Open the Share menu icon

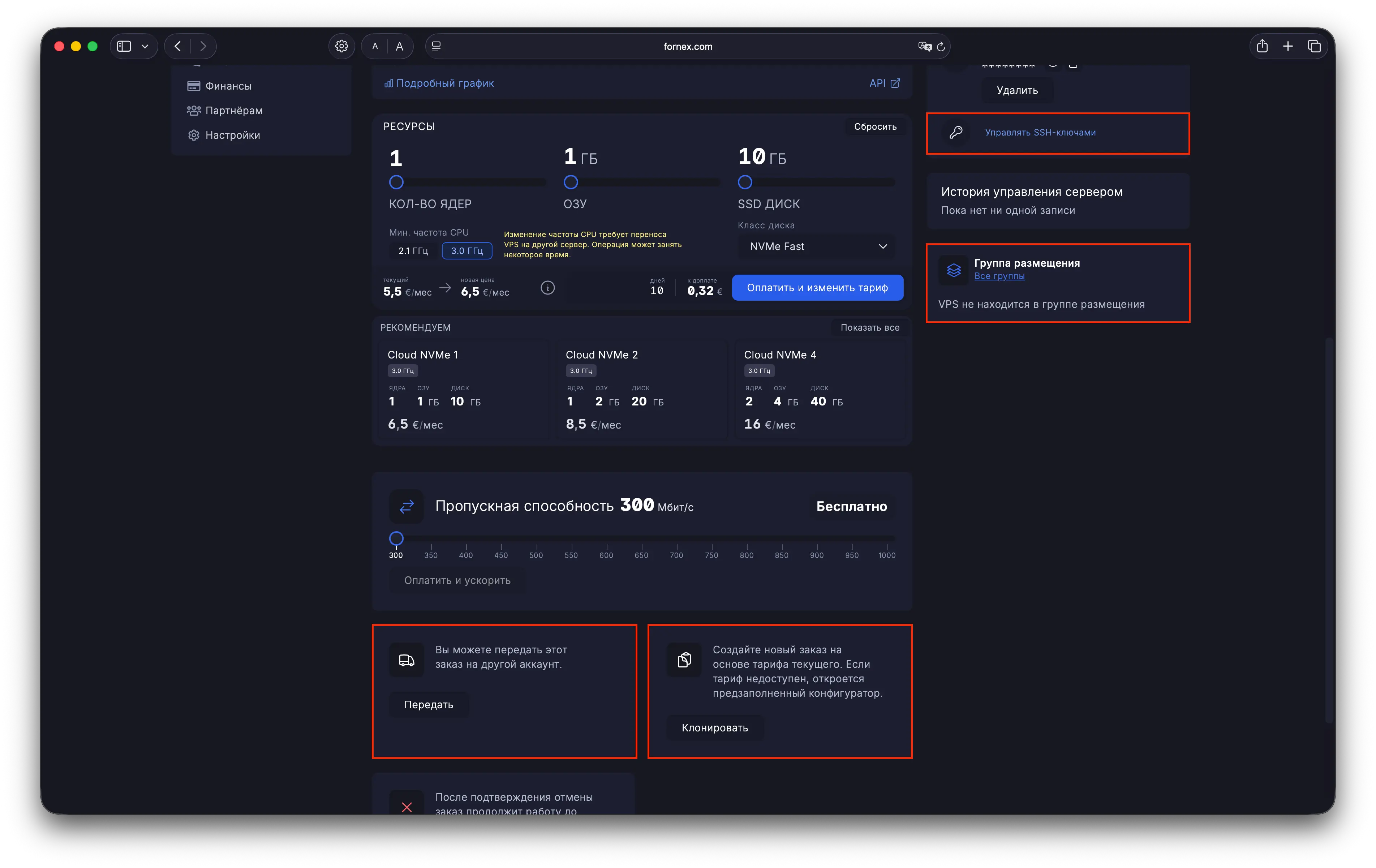[1262, 46]
